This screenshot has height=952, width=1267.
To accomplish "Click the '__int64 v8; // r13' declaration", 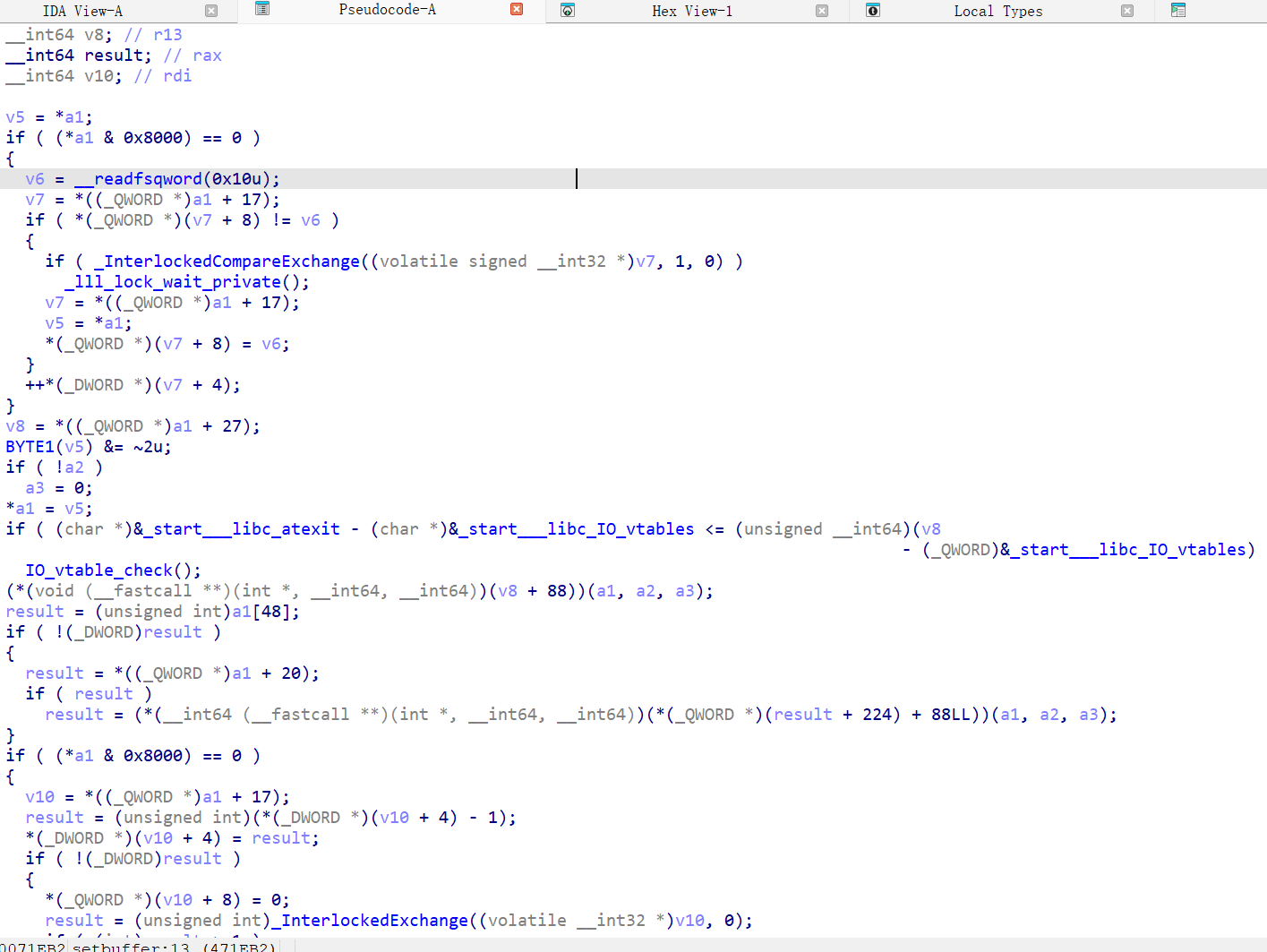I will point(94,35).
